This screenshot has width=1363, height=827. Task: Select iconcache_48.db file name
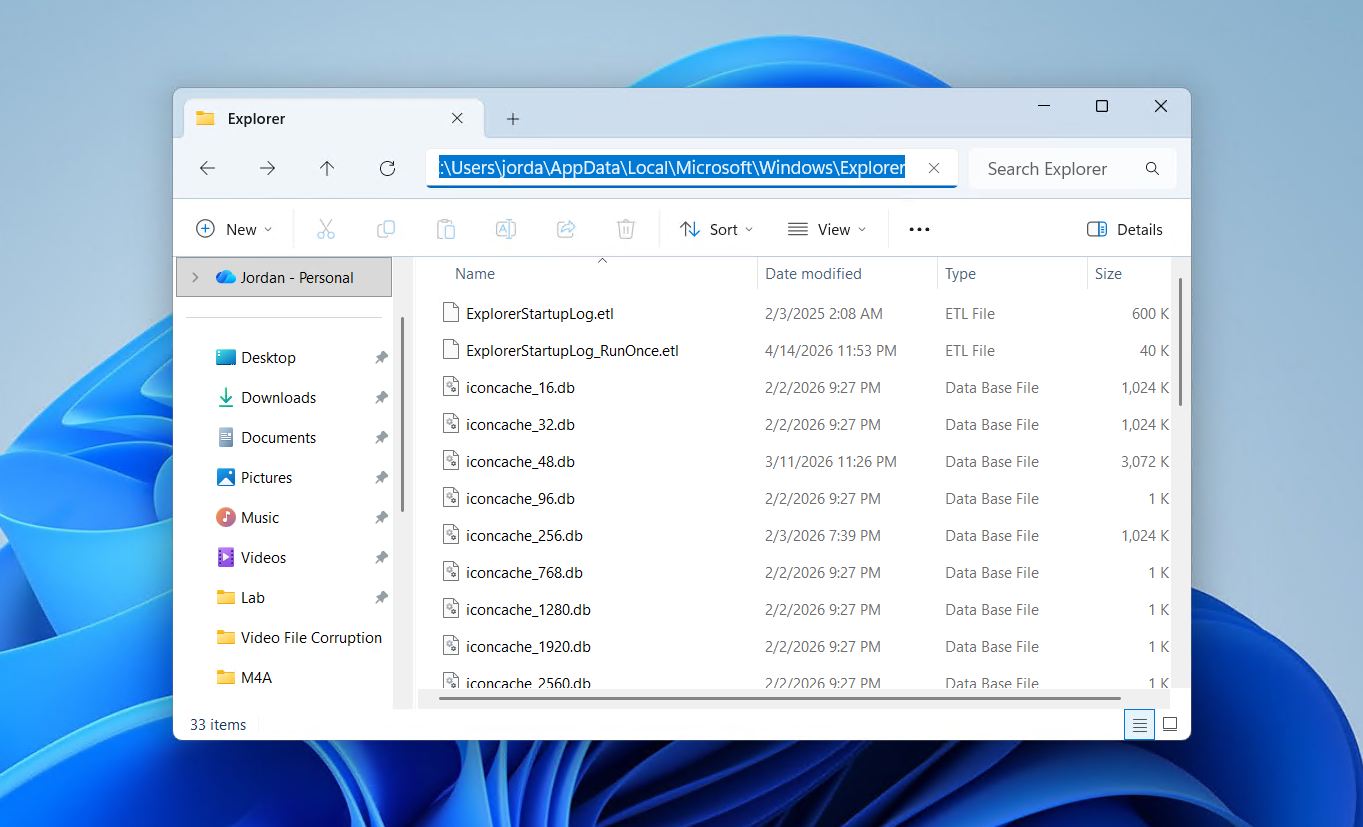520,461
